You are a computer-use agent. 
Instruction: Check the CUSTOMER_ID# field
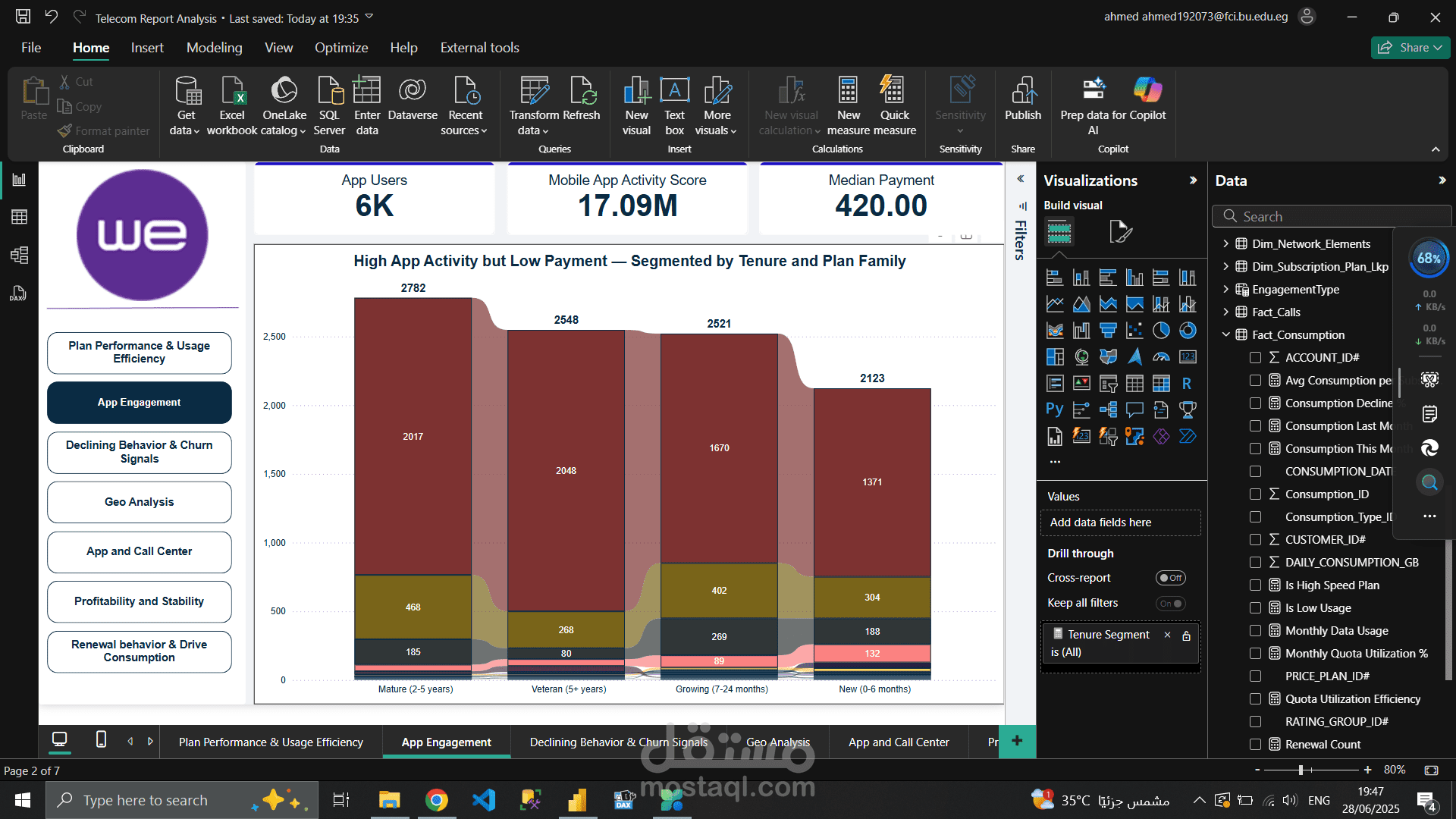1255,539
